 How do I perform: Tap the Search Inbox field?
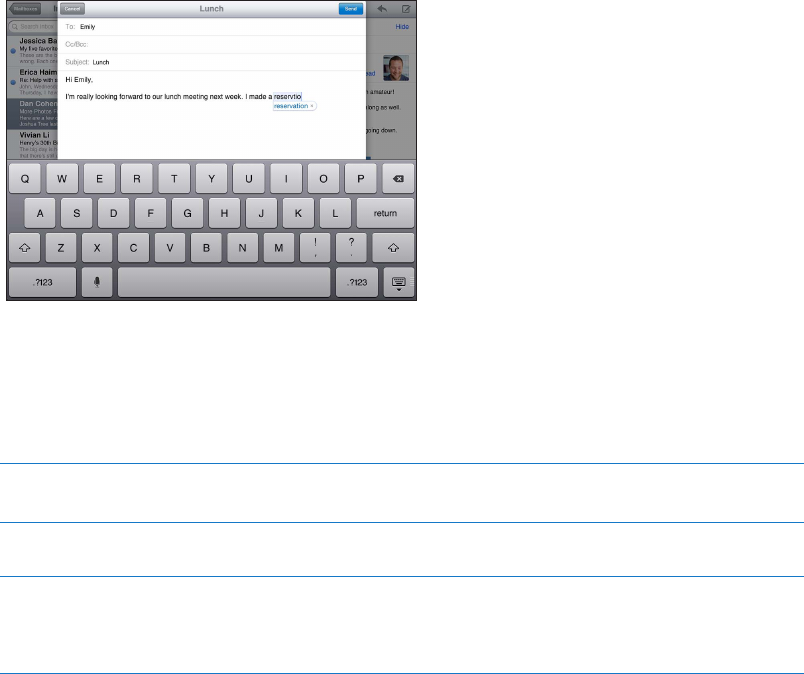(x=33, y=27)
